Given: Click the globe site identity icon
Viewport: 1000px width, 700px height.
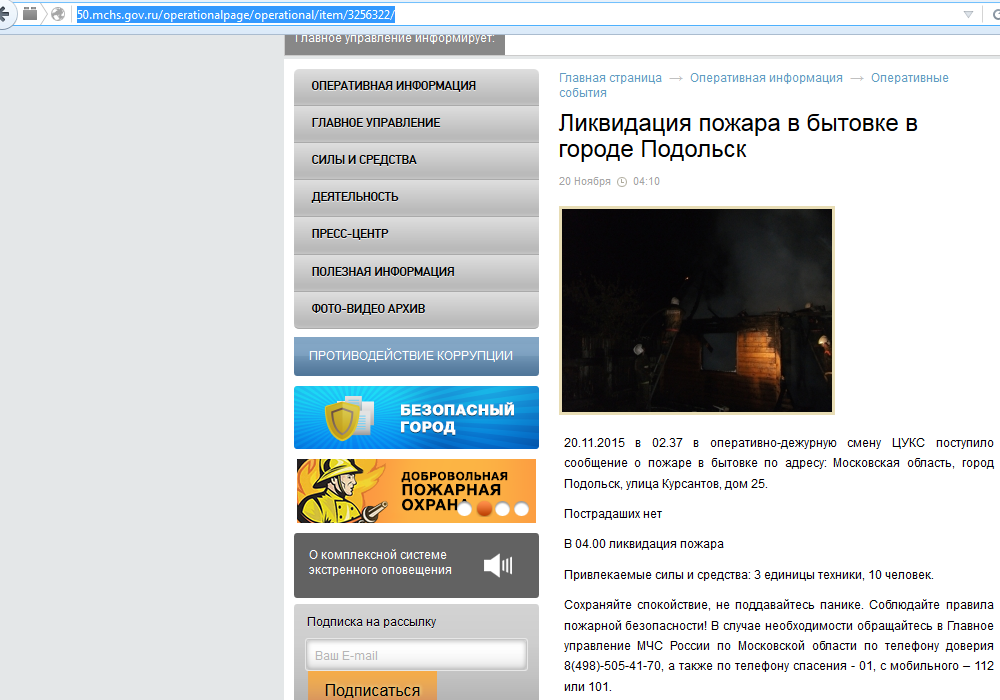Looking at the screenshot, I should pyautogui.click(x=58, y=14).
